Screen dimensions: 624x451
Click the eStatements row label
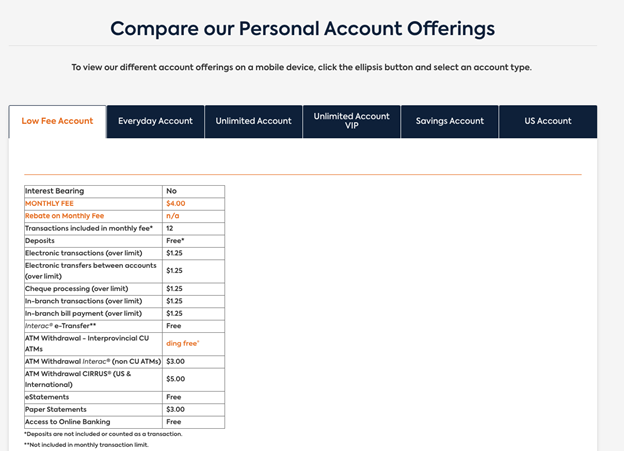(x=47, y=397)
